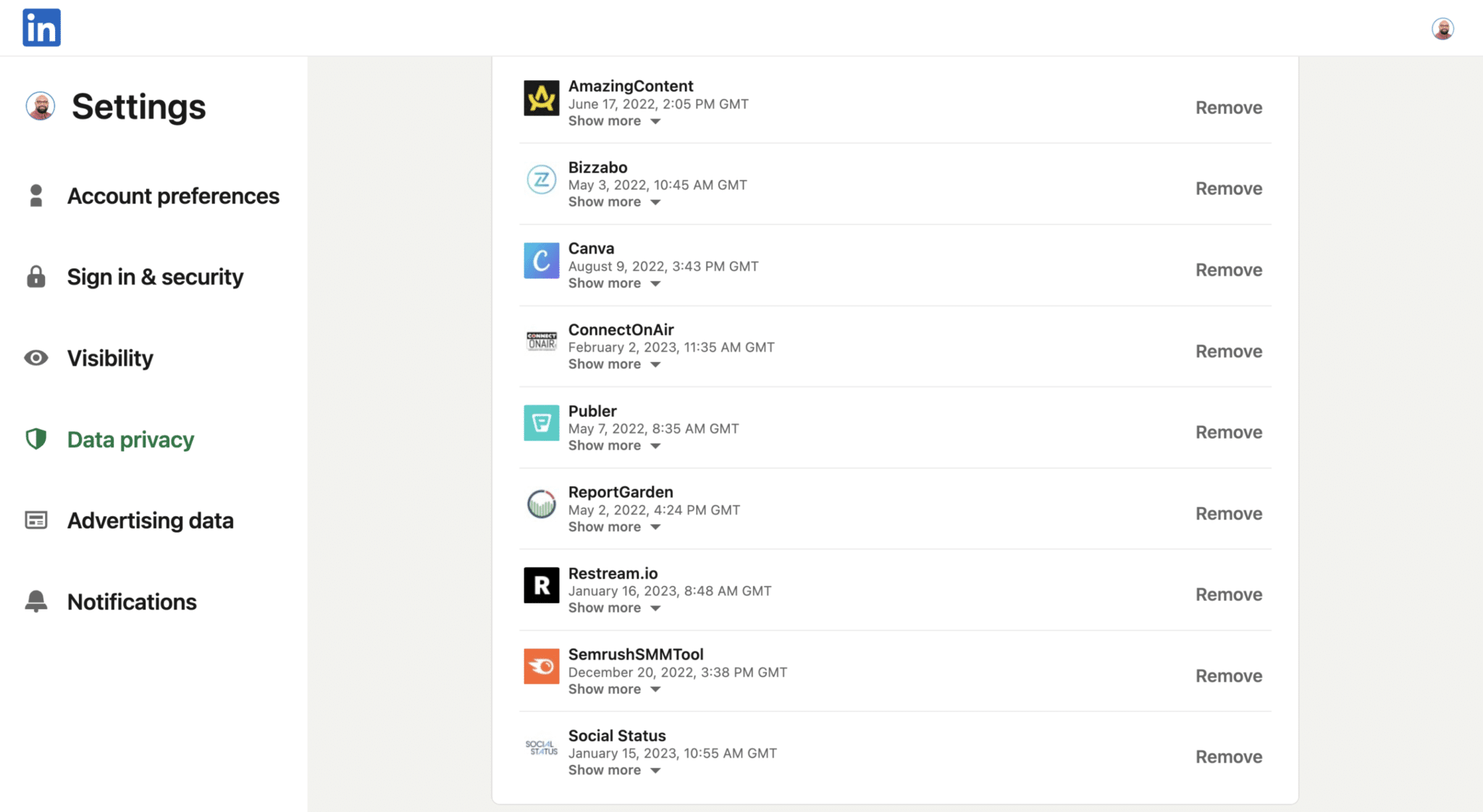Click the AmazingContent service name
Image resolution: width=1483 pixels, height=812 pixels.
(x=631, y=86)
